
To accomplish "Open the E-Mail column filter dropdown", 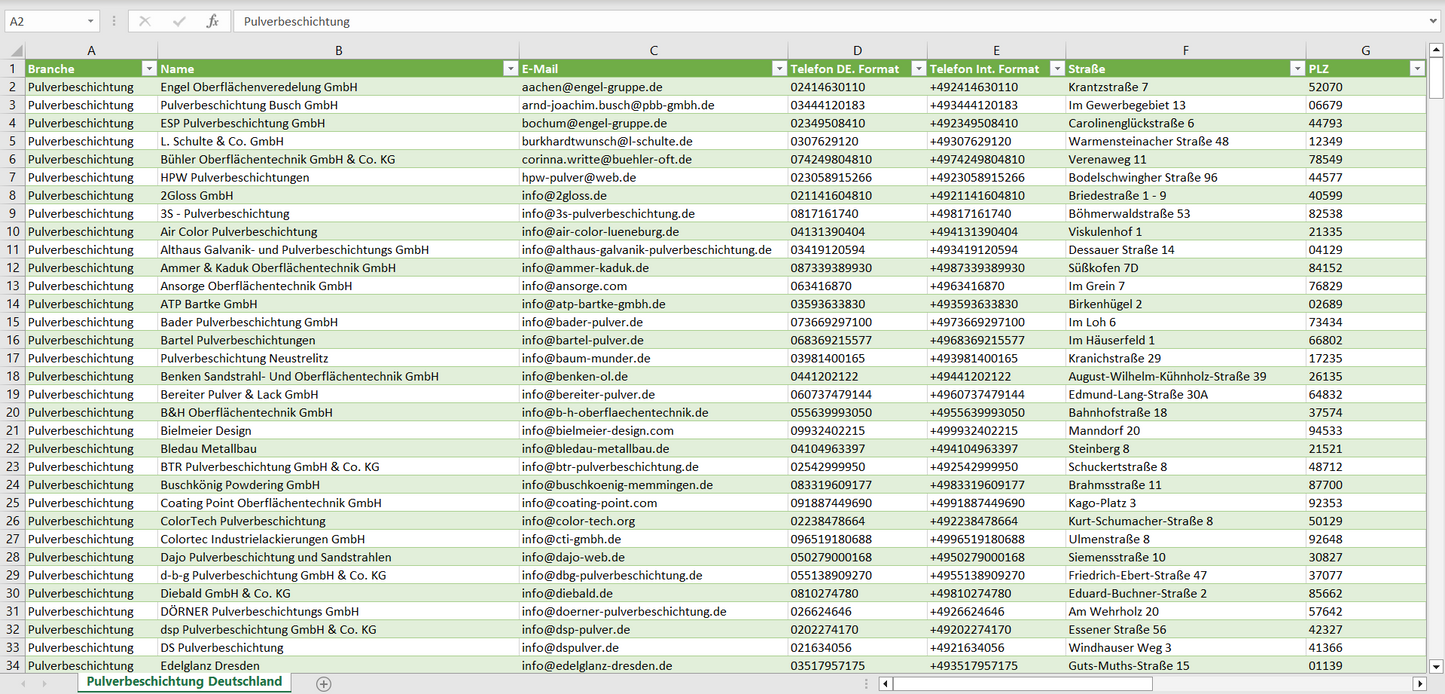I will [x=779, y=69].
